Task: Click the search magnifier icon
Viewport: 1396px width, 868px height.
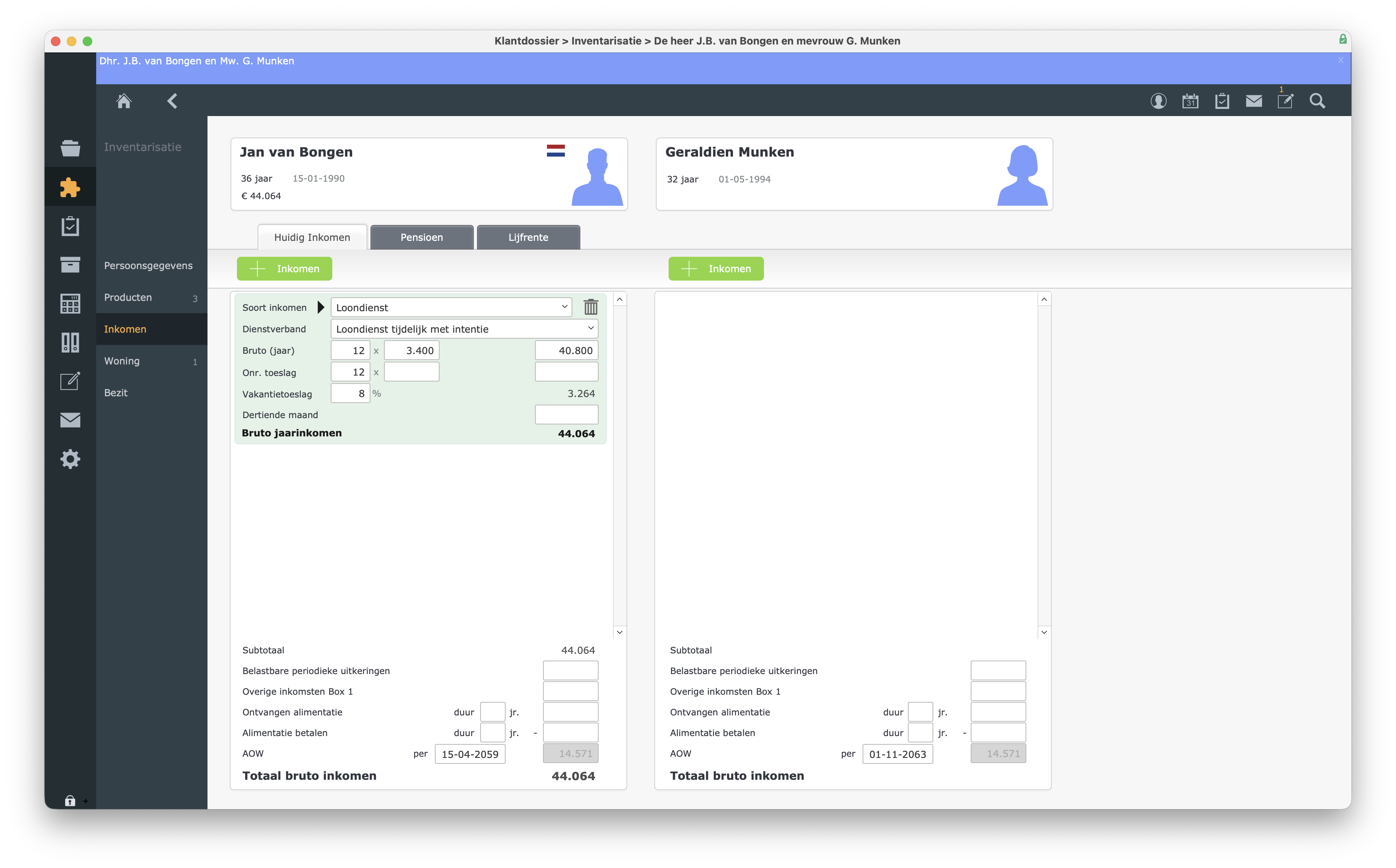Action: click(x=1317, y=101)
